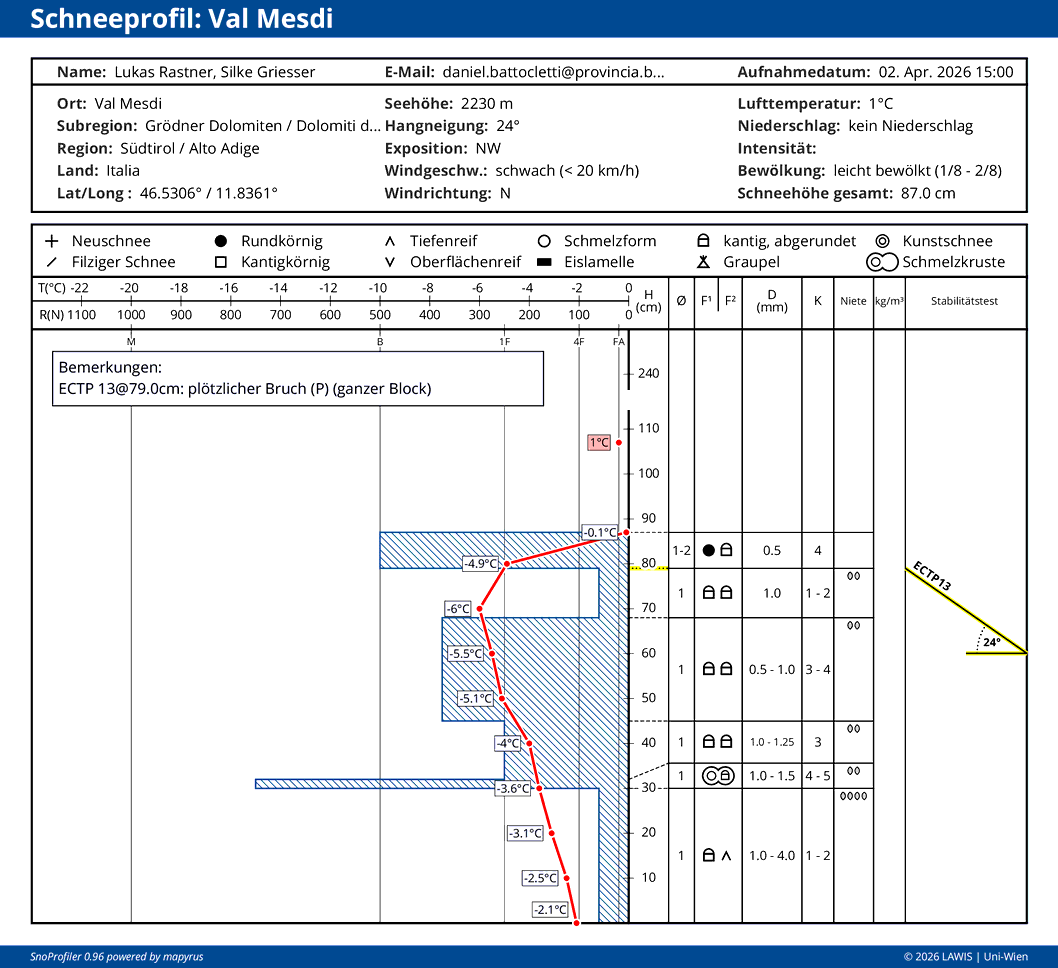Click the Filziger Schnee slash icon
The image size is (1058, 968).
pyautogui.click(x=52, y=262)
